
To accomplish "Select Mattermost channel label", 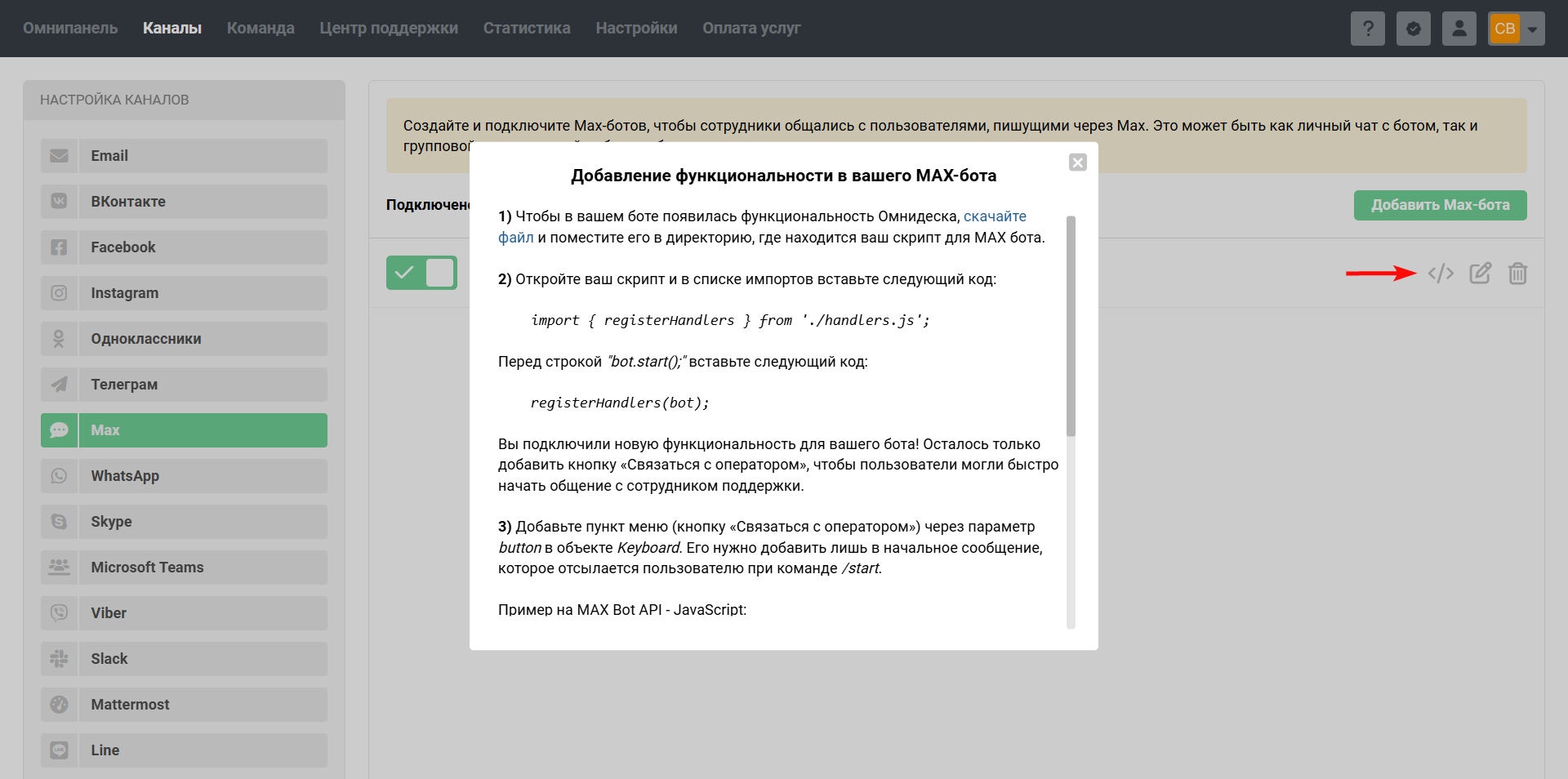I will 130,705.
